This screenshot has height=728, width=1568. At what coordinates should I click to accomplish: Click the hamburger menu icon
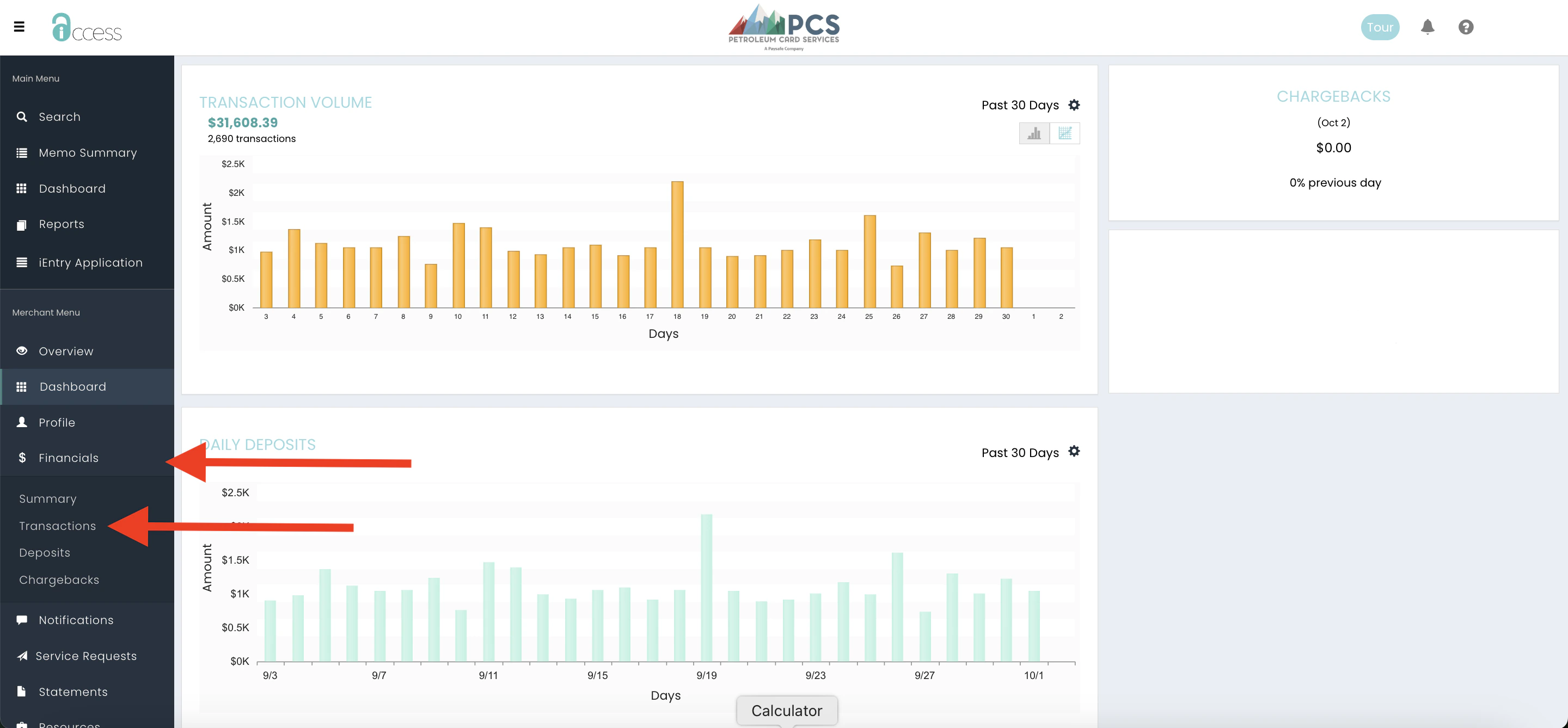[20, 27]
